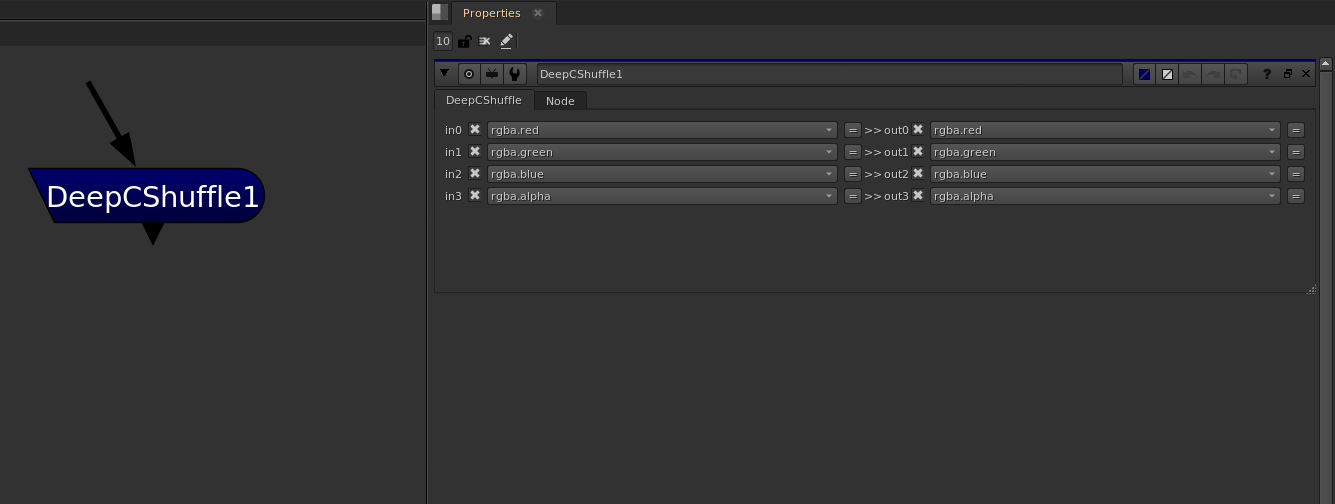
Task: Toggle the in0 channel X checkbox
Action: tap(475, 130)
